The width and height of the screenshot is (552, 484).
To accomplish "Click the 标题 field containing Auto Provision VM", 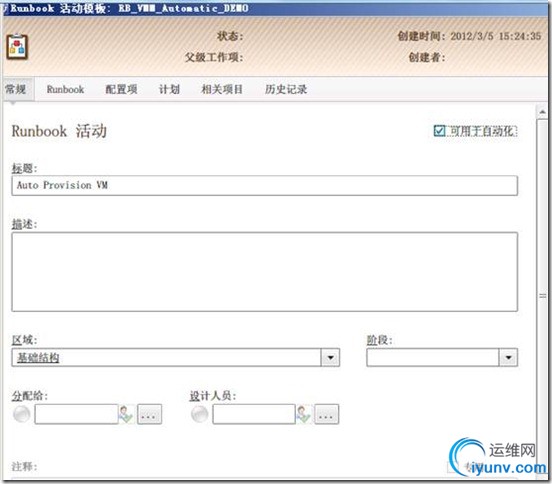I will pyautogui.click(x=264, y=186).
